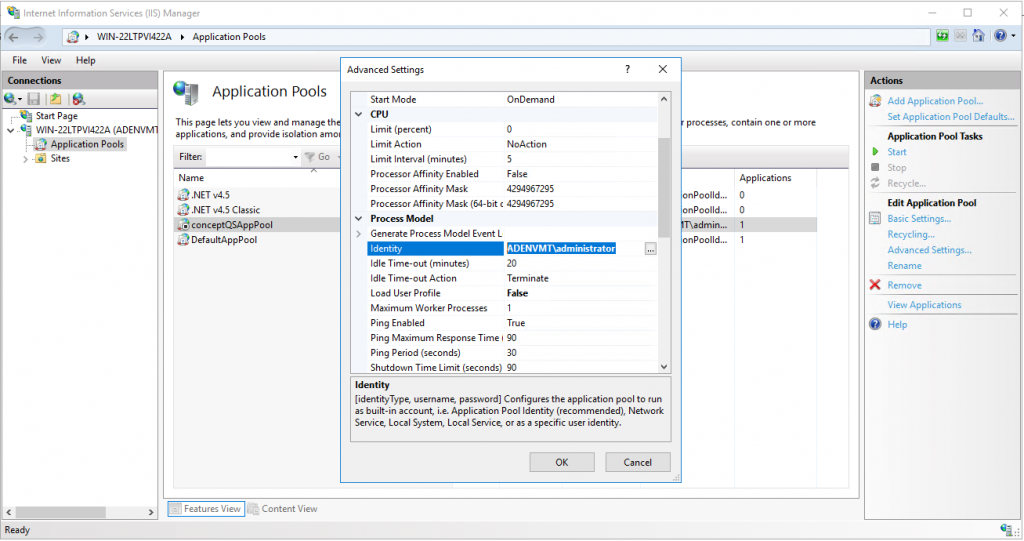Click the green refresh page icon in the address bar
This screenshot has height=541, width=1024.
click(x=942, y=36)
